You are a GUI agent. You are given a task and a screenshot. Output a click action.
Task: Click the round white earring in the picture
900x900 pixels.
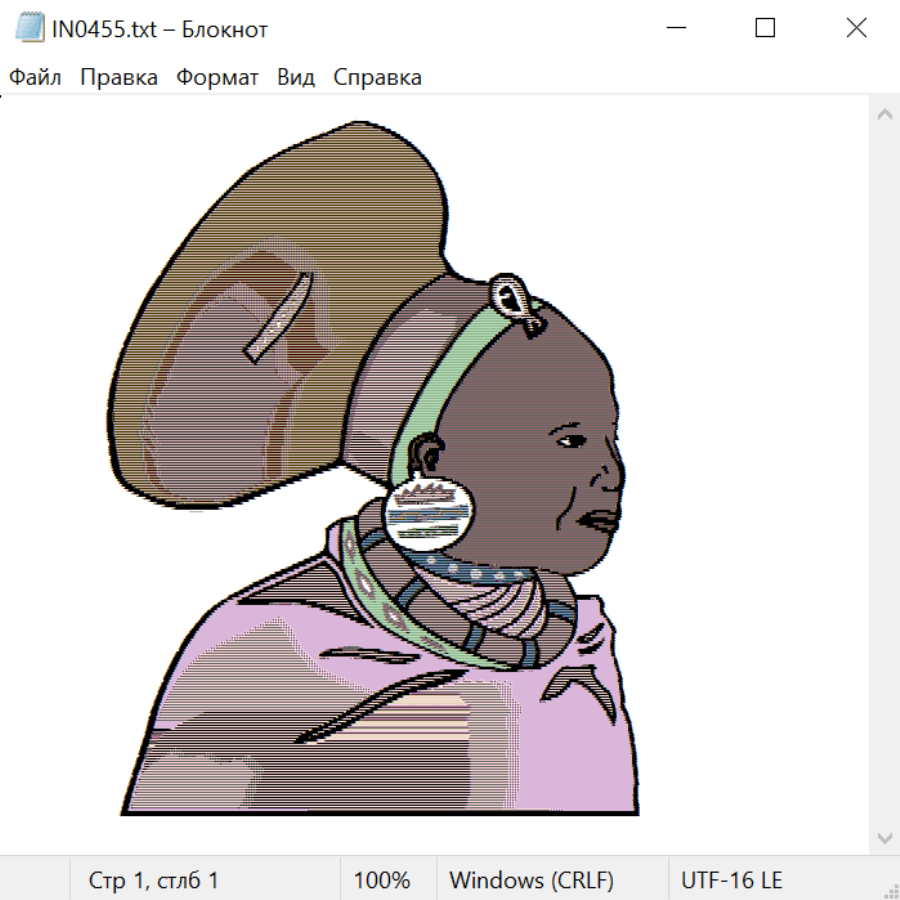(428, 510)
